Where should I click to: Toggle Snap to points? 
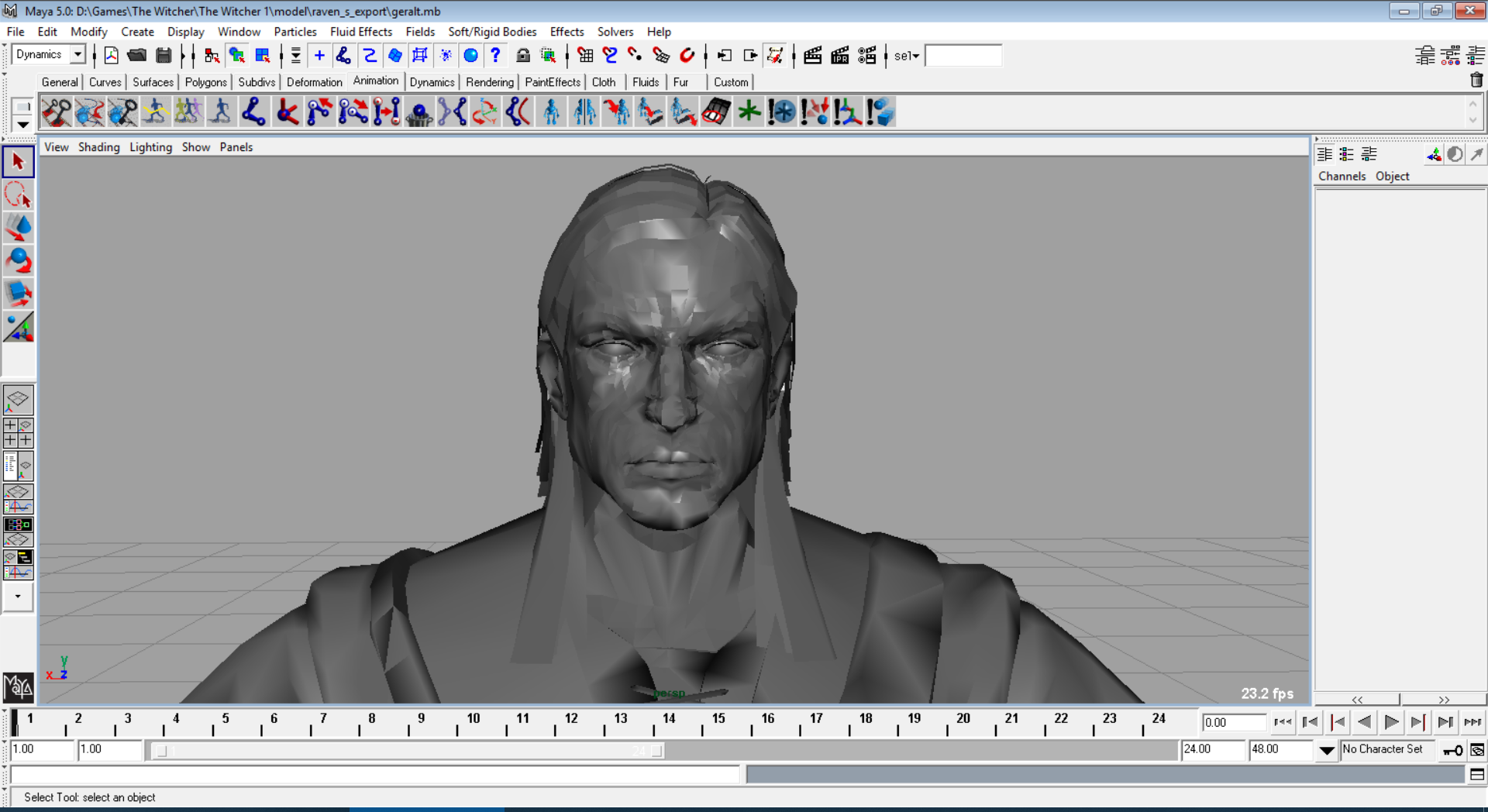tap(635, 55)
